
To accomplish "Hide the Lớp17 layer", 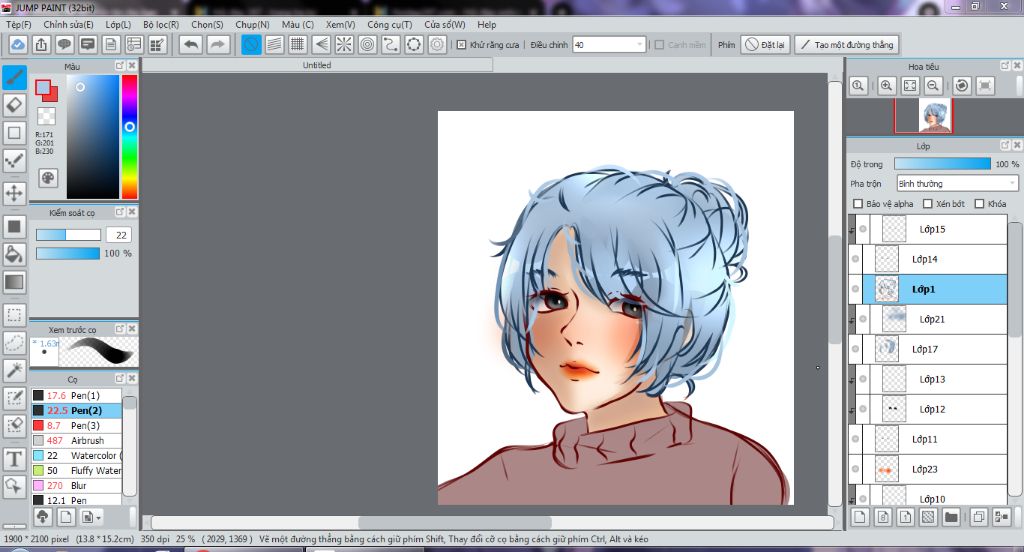I will click(856, 349).
